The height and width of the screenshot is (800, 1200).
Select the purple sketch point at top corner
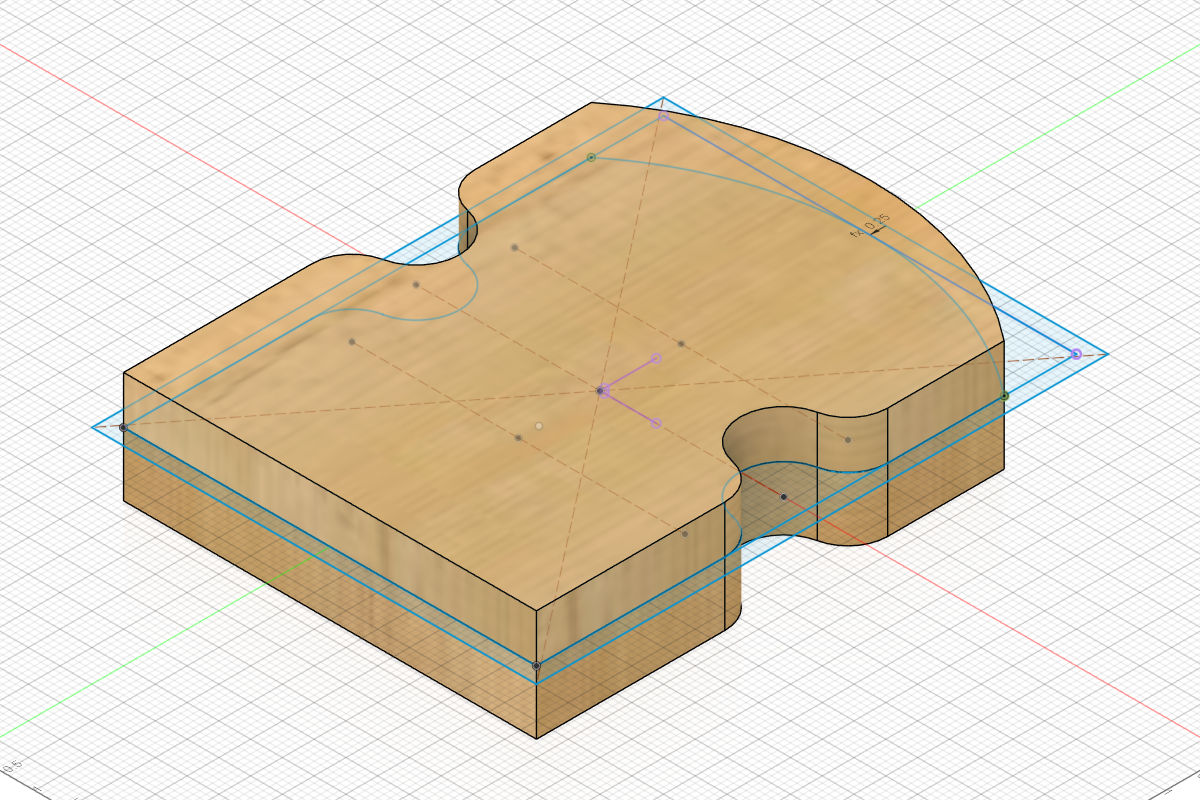(x=663, y=117)
